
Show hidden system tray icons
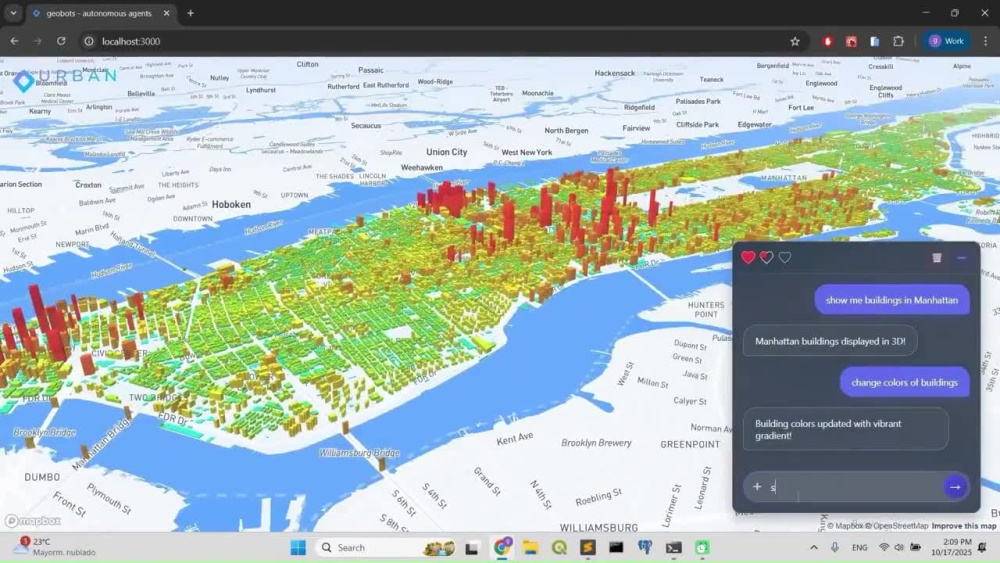point(814,547)
